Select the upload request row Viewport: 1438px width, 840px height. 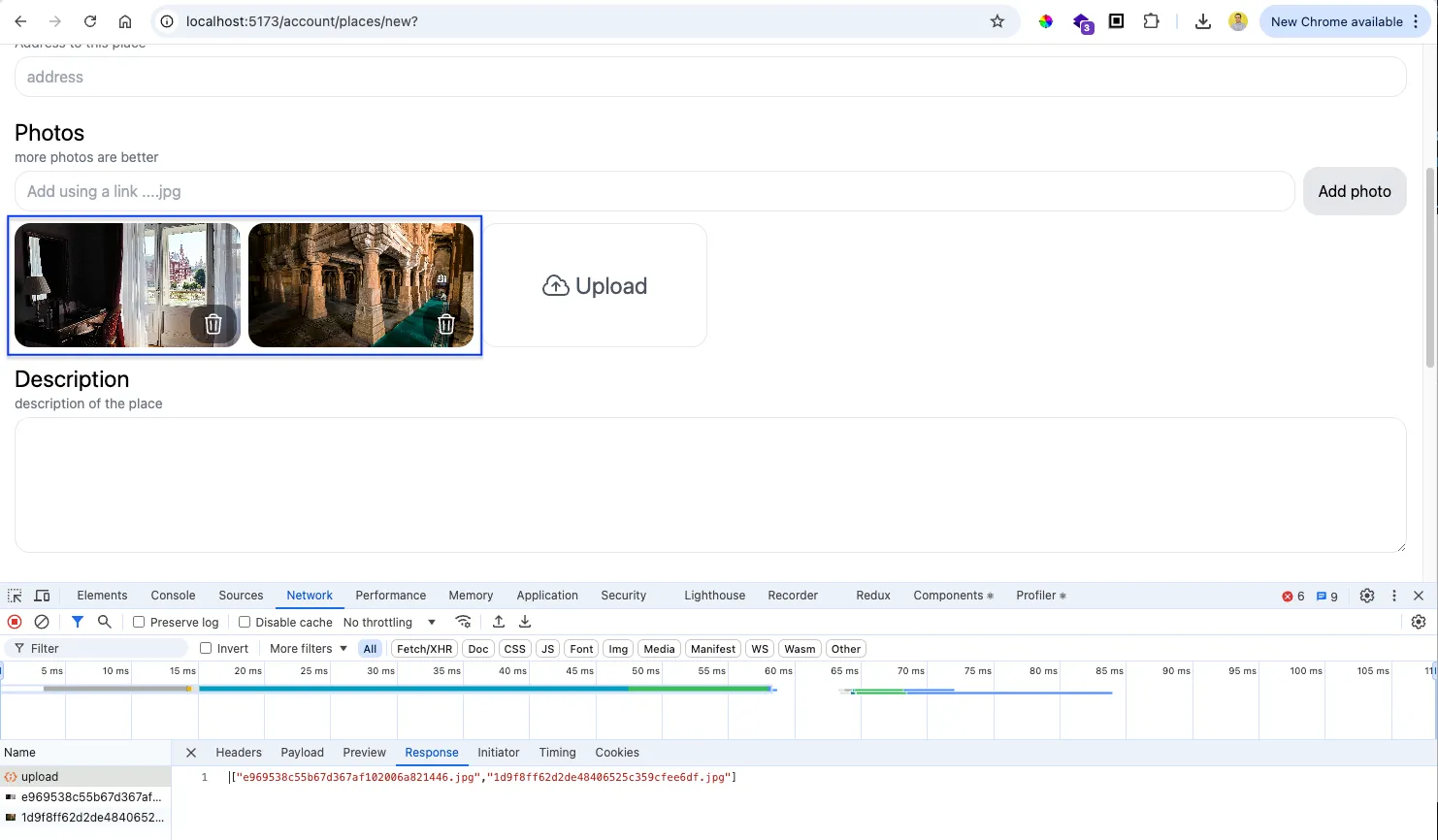coord(85,777)
